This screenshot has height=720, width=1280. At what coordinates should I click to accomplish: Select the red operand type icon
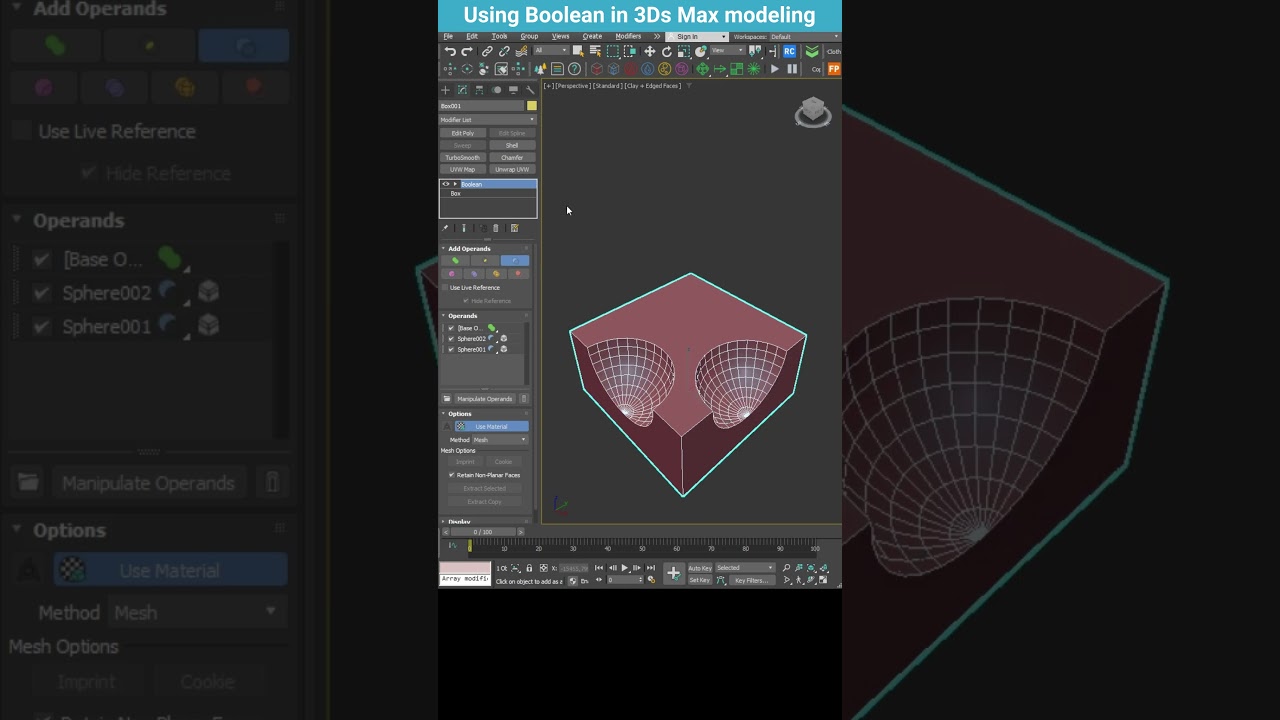[518, 273]
